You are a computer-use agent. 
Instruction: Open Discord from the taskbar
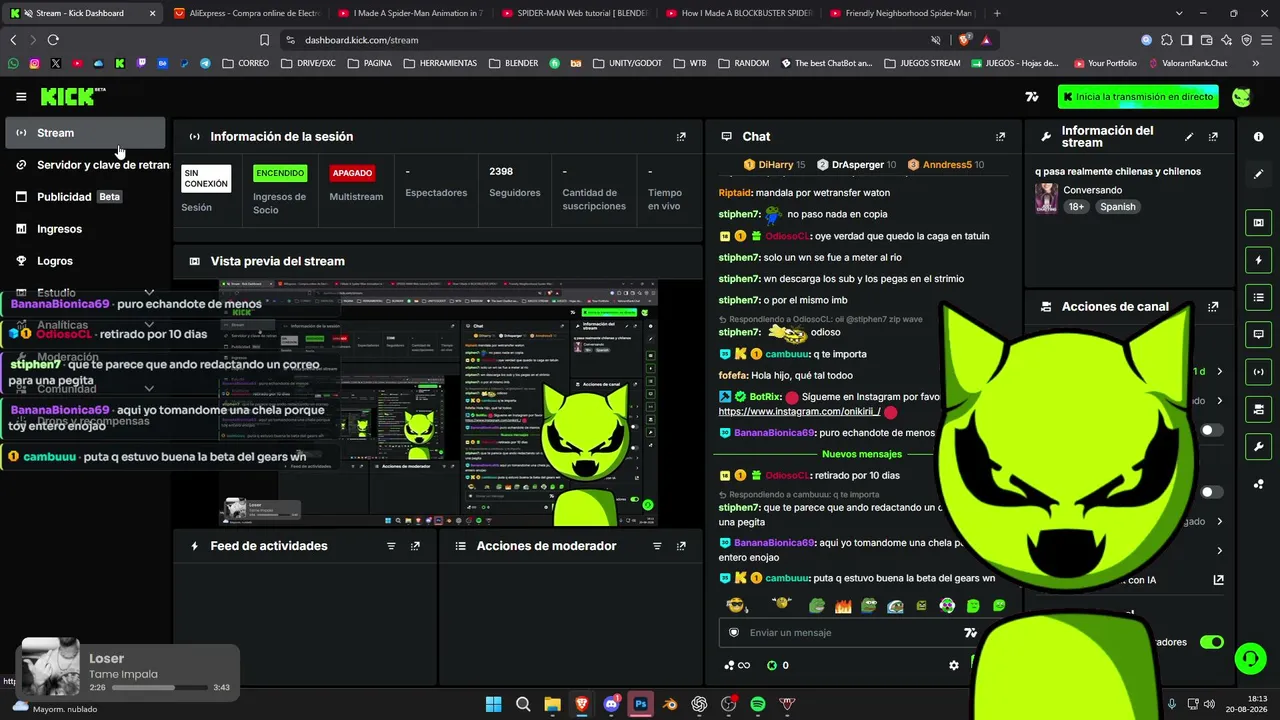point(611,704)
